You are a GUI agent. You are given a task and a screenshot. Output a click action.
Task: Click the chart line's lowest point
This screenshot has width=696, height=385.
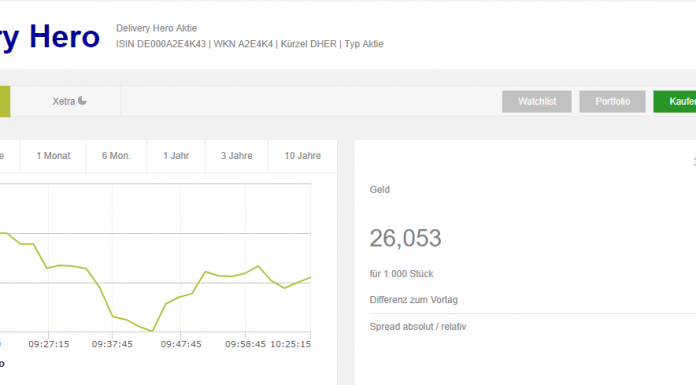point(152,331)
